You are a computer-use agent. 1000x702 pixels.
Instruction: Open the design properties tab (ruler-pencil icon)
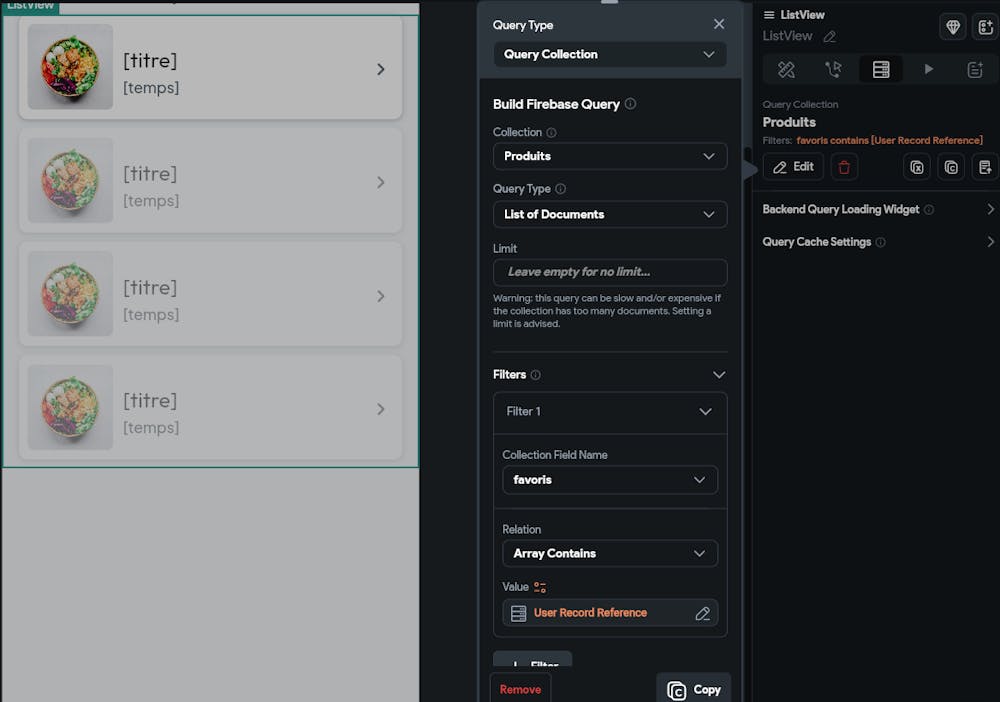pos(787,69)
